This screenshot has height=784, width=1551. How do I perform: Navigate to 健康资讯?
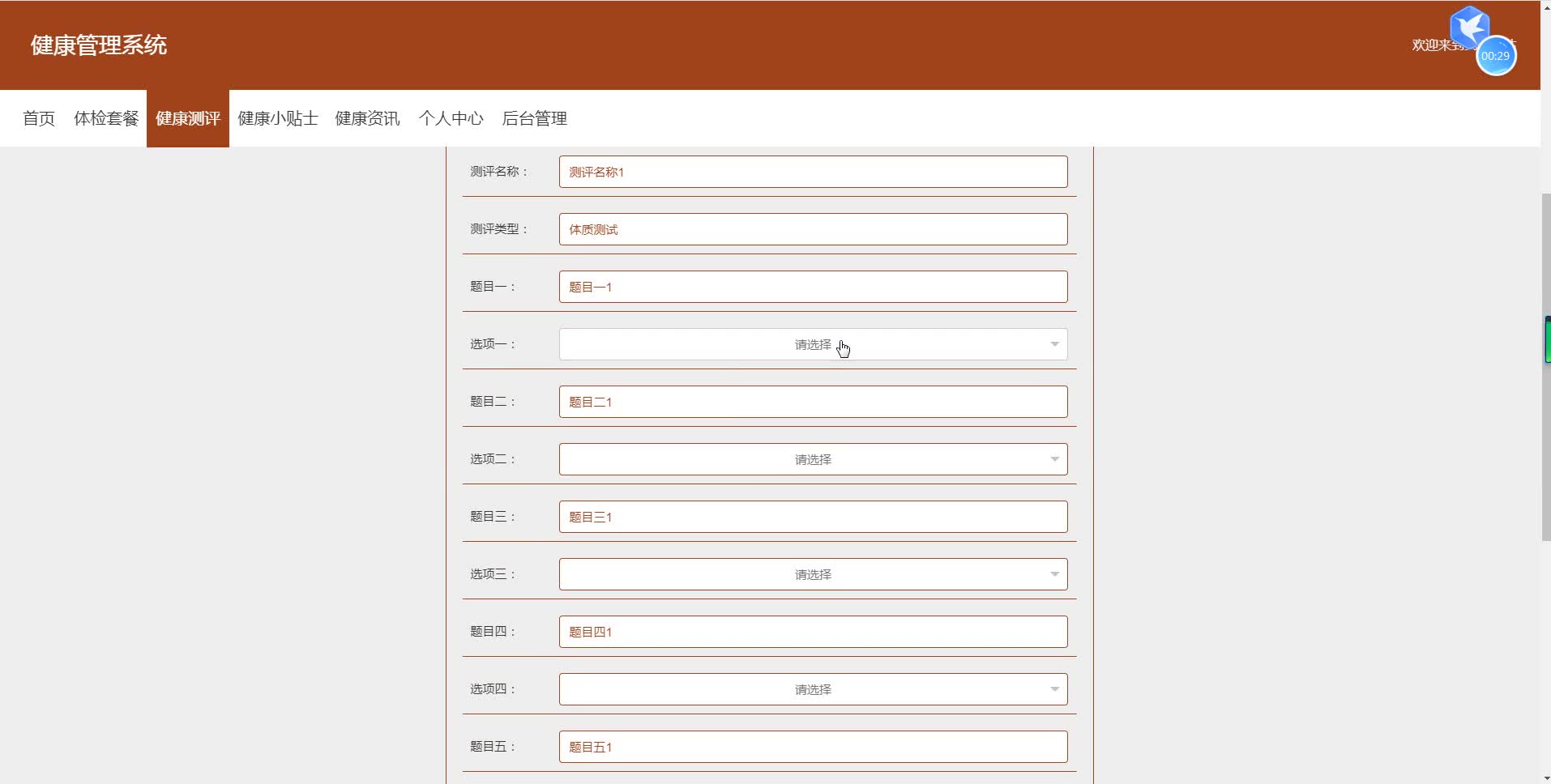click(x=366, y=118)
